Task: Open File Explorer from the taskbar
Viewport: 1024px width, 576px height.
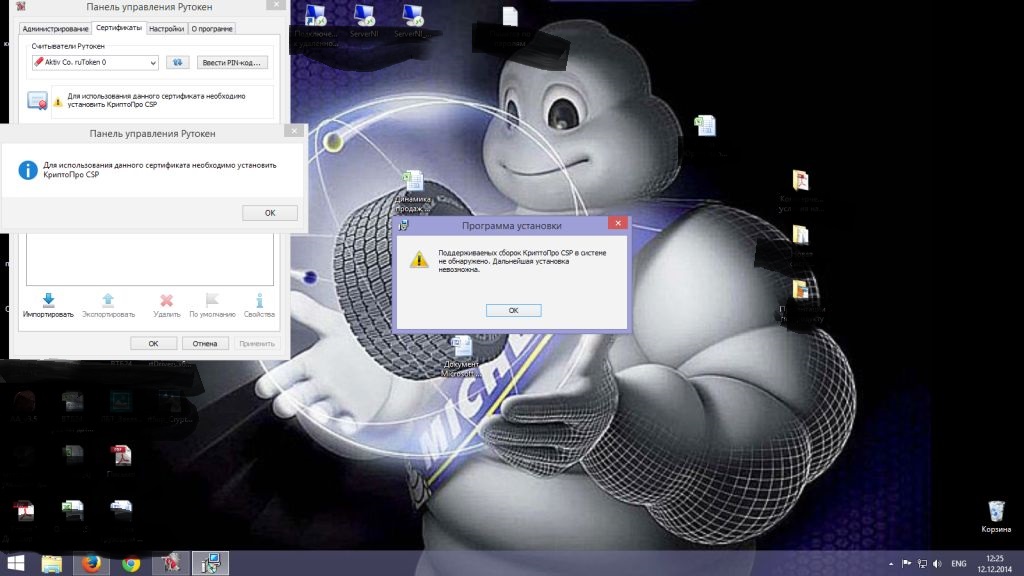Action: (x=53, y=563)
